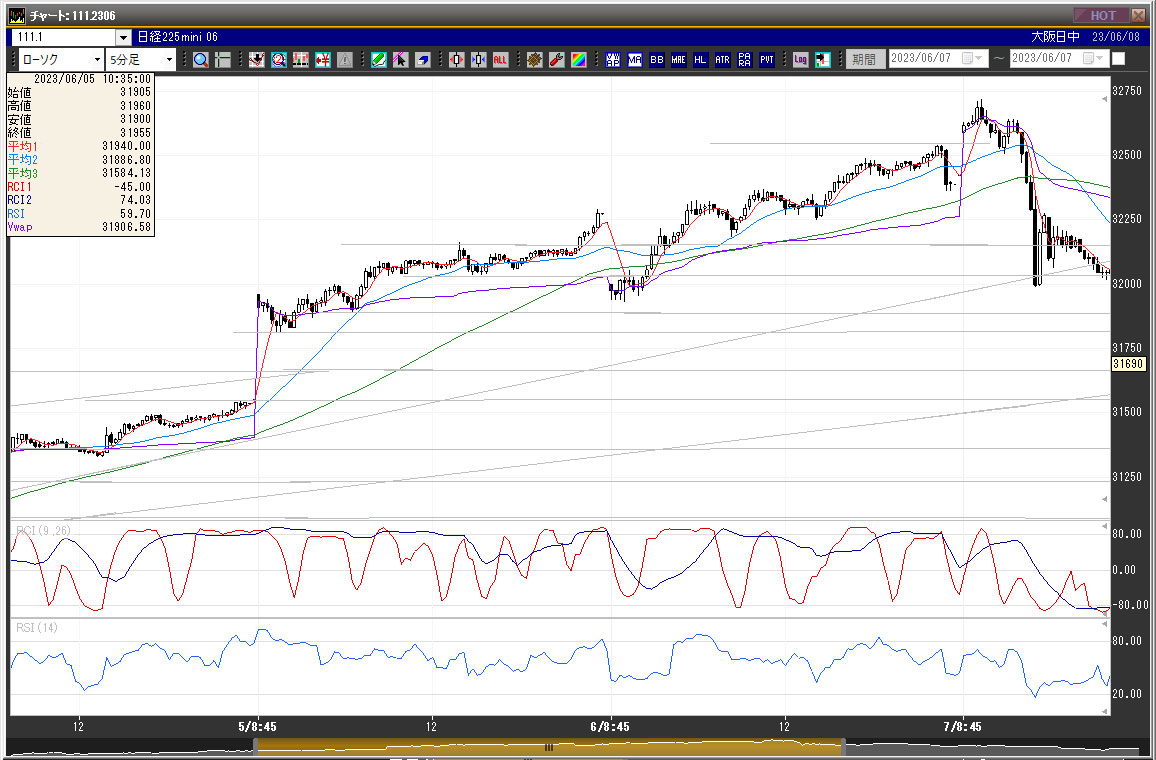Click the red-green candlestick bars icon
Viewport: 1156px width, 760px height.
(300, 60)
